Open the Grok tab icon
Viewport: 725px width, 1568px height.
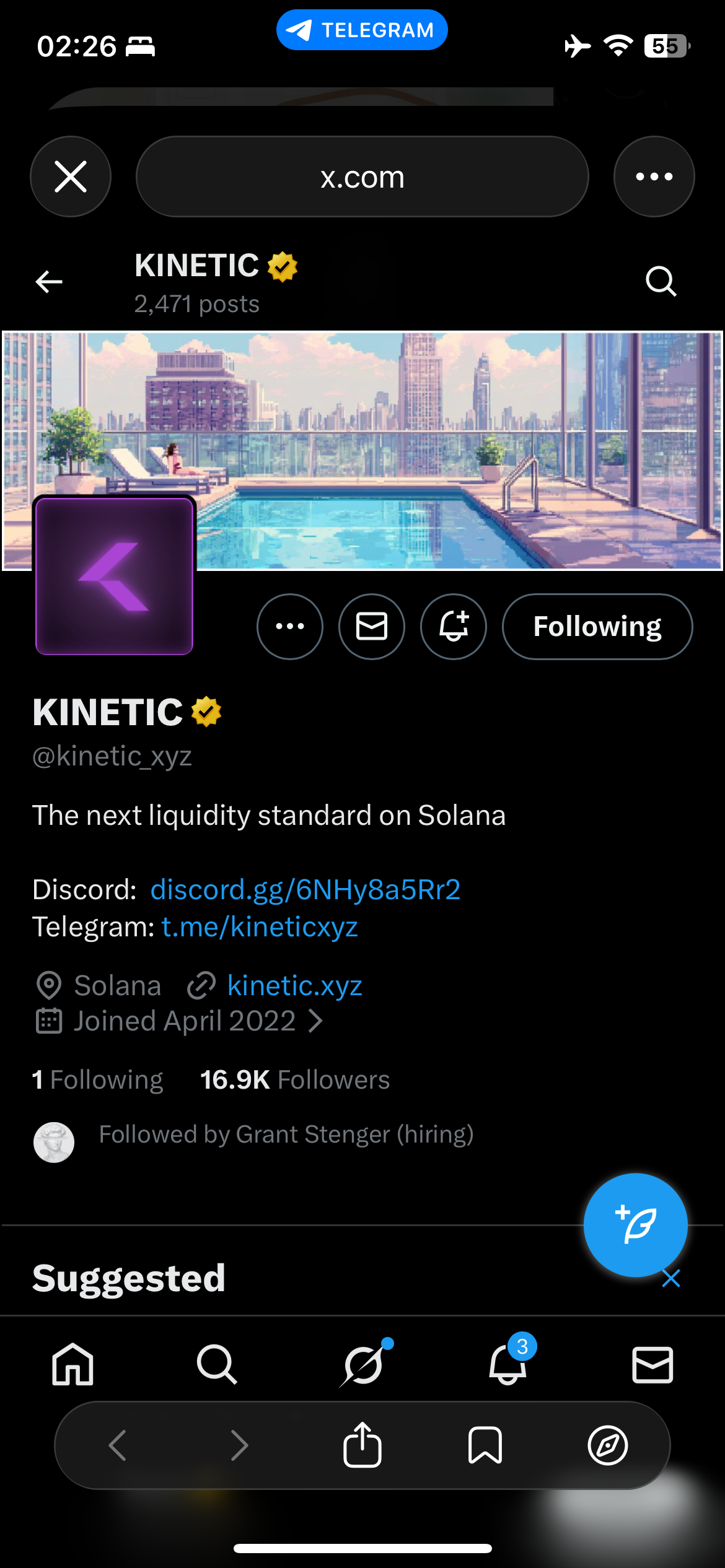tap(363, 1364)
